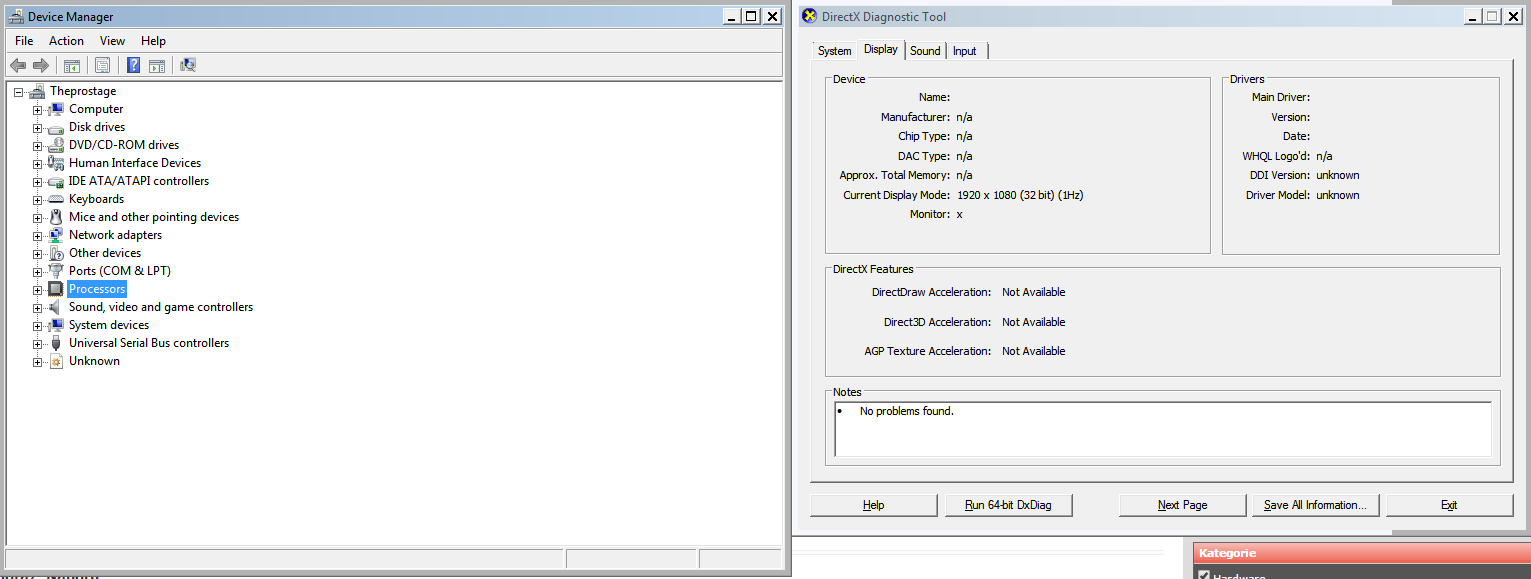Toggle the show/hide action pane toolbar icon
Image resolution: width=1531 pixels, height=579 pixels.
click(x=157, y=65)
